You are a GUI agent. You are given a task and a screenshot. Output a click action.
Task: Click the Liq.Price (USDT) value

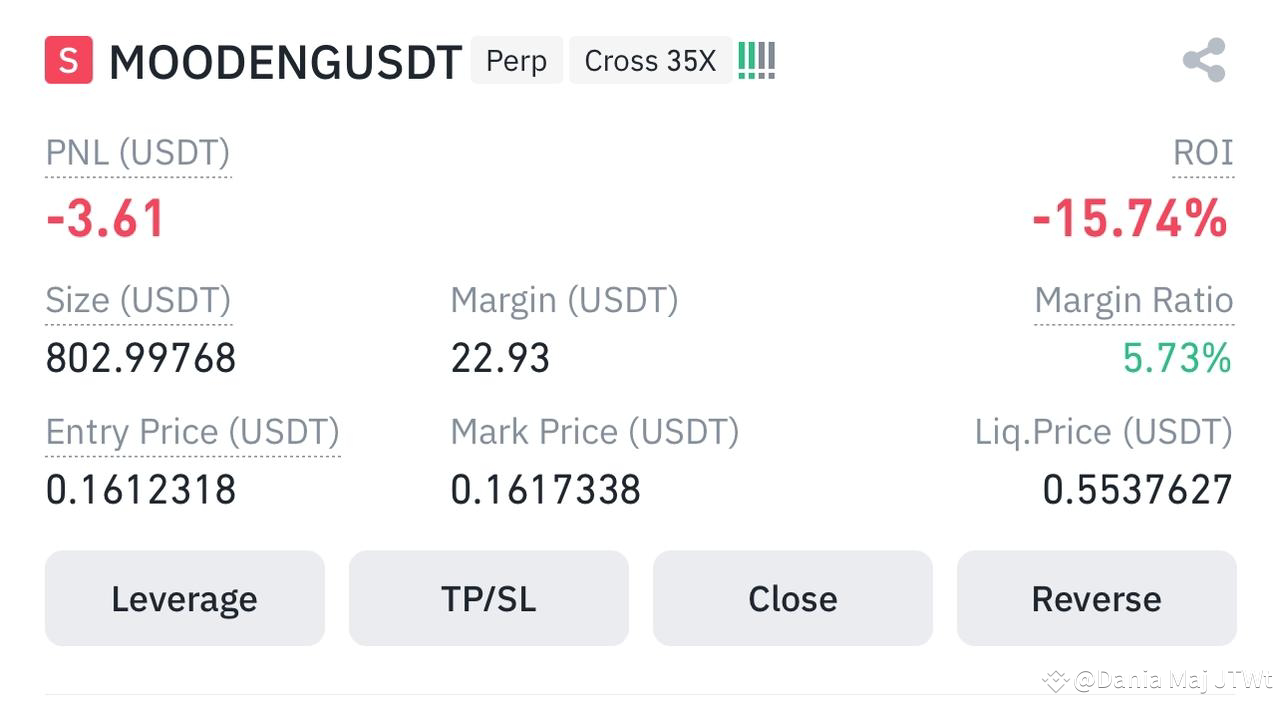coord(1137,489)
